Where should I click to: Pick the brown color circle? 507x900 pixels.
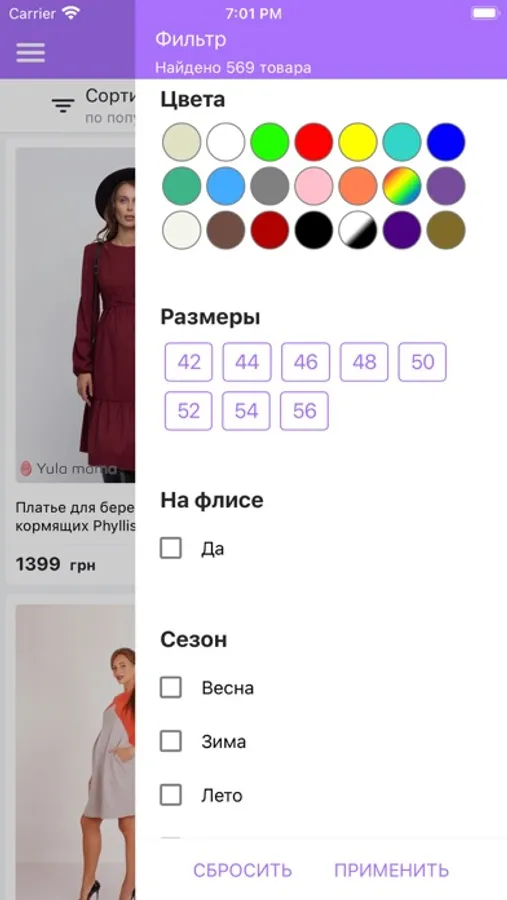(x=226, y=230)
